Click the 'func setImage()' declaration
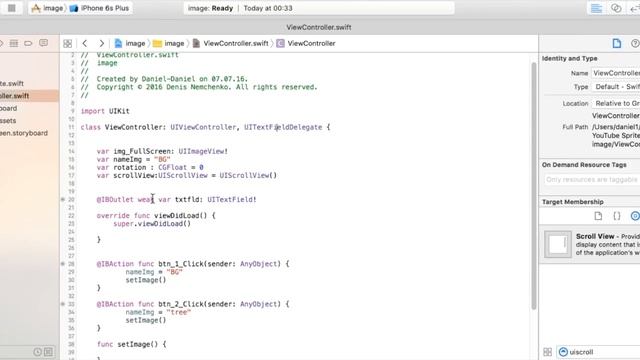This screenshot has height=360, width=640. 131,344
